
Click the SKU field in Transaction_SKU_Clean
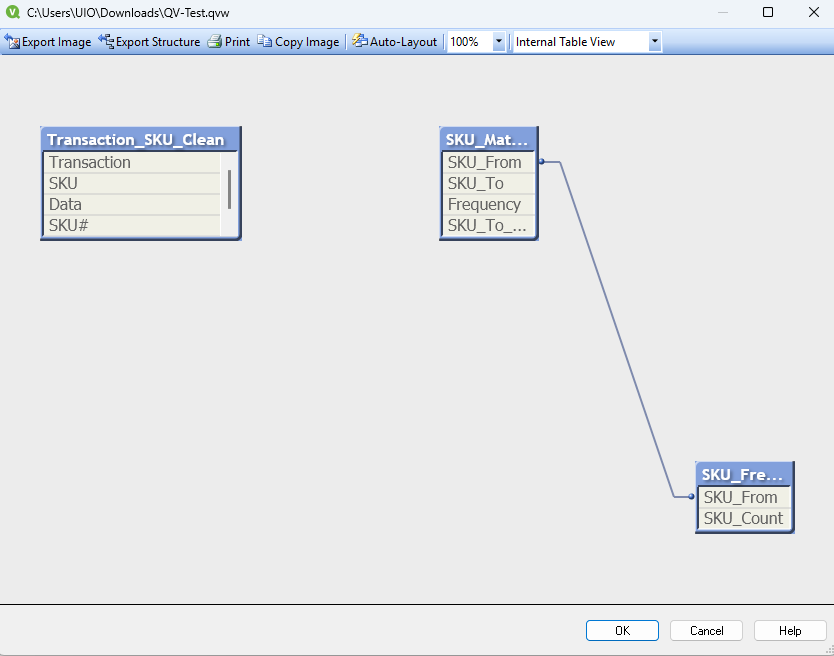click(x=131, y=184)
